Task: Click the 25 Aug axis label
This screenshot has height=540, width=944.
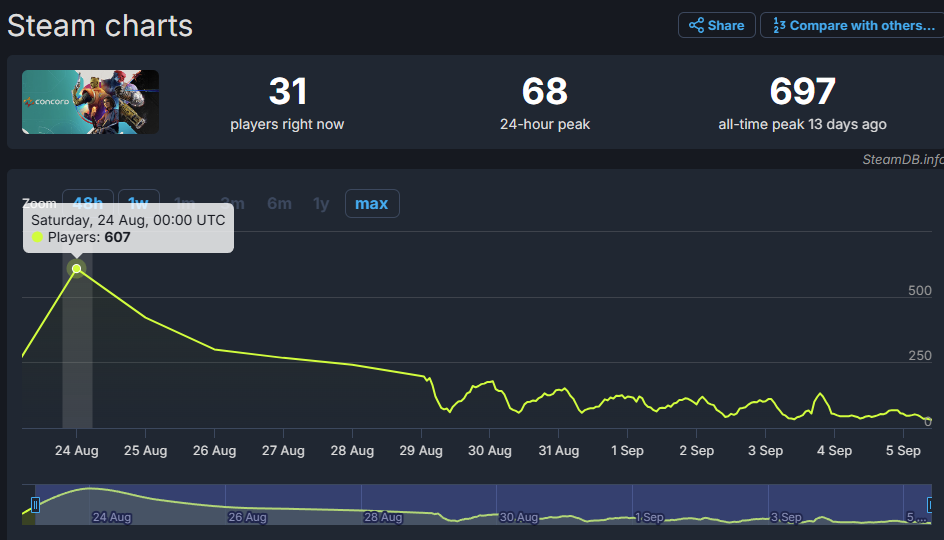Action: coord(145,450)
